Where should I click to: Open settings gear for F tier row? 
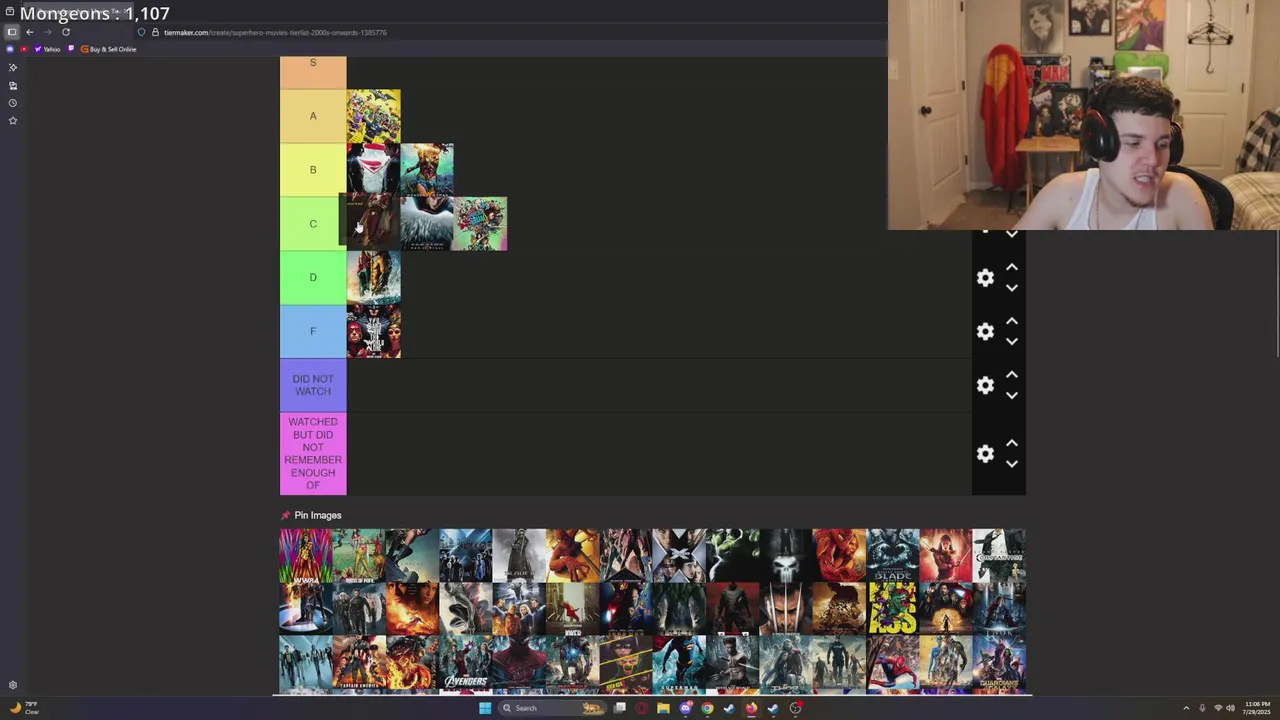pos(985,332)
